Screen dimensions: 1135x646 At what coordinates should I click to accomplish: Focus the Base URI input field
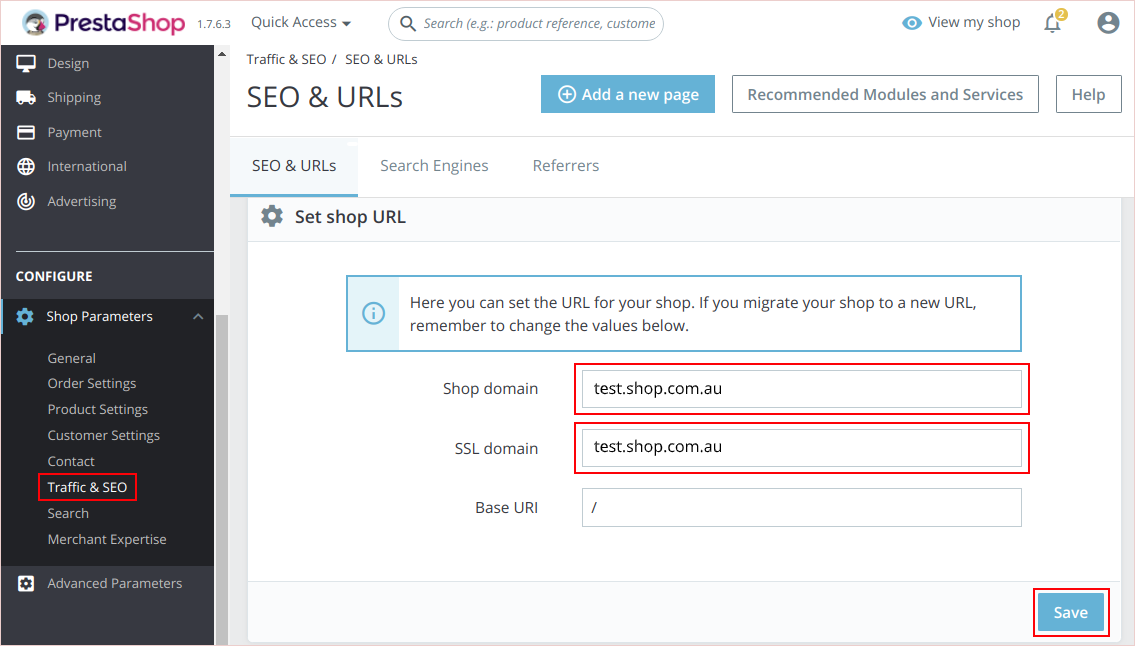pyautogui.click(x=801, y=508)
